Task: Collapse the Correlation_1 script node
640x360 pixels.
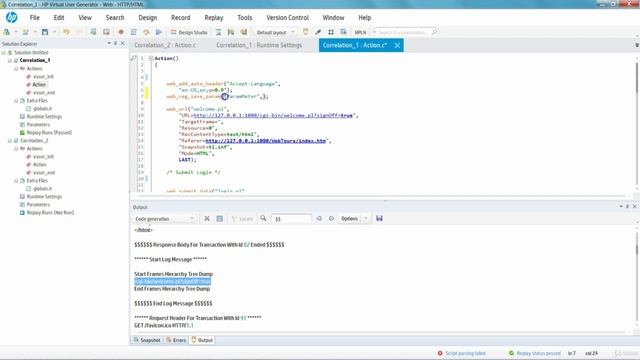Action: (10, 60)
